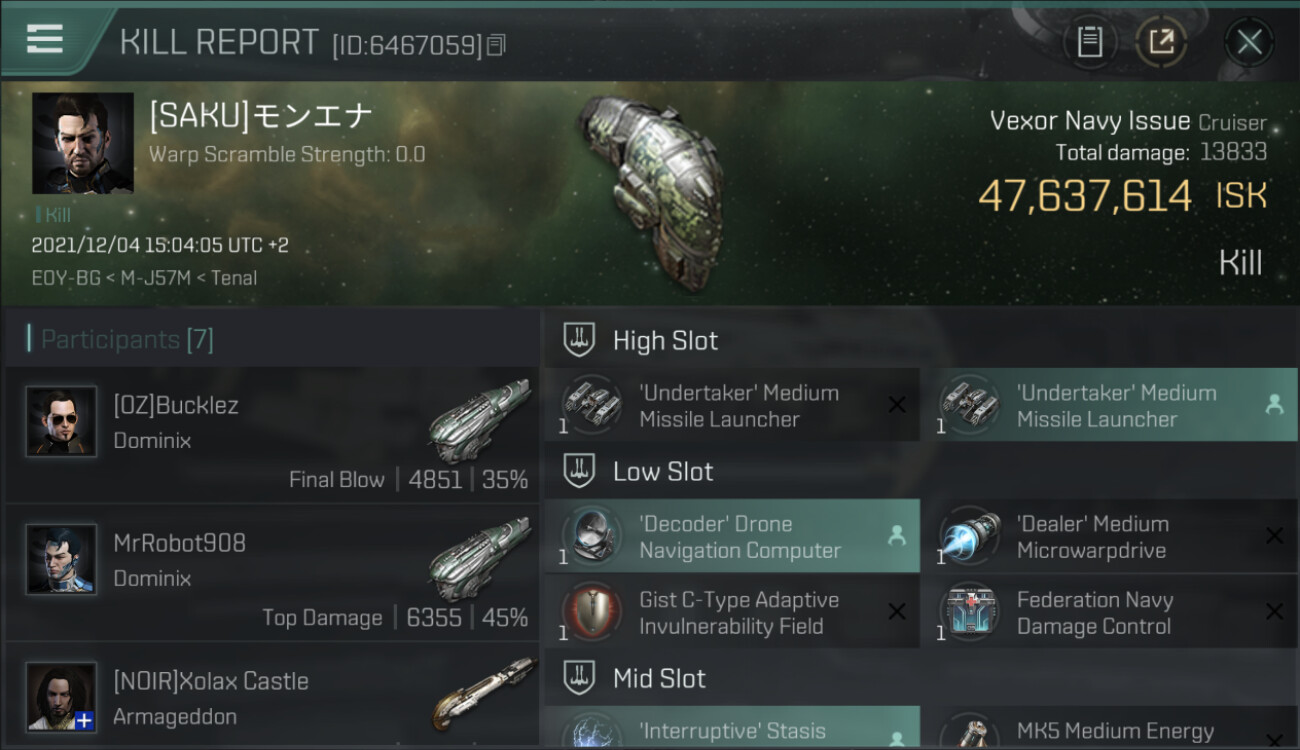Select the Xolax Castle participant entry

[x=272, y=697]
